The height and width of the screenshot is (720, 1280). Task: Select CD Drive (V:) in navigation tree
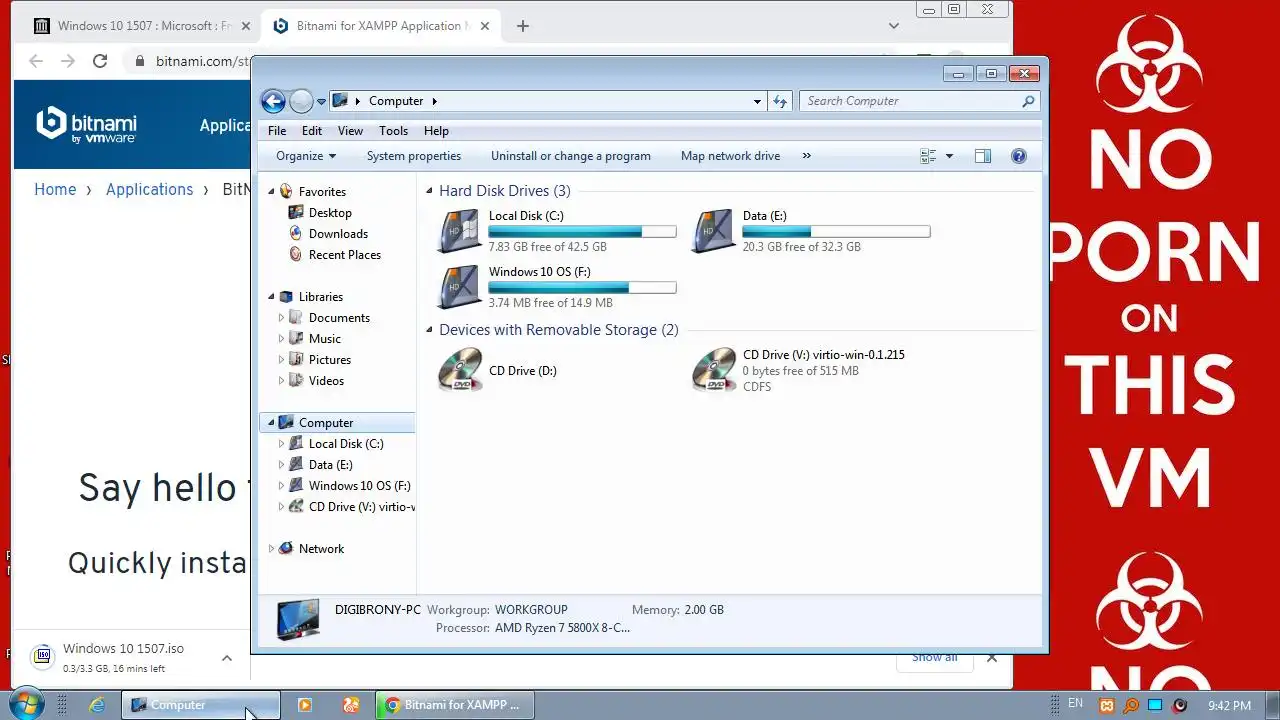360,507
